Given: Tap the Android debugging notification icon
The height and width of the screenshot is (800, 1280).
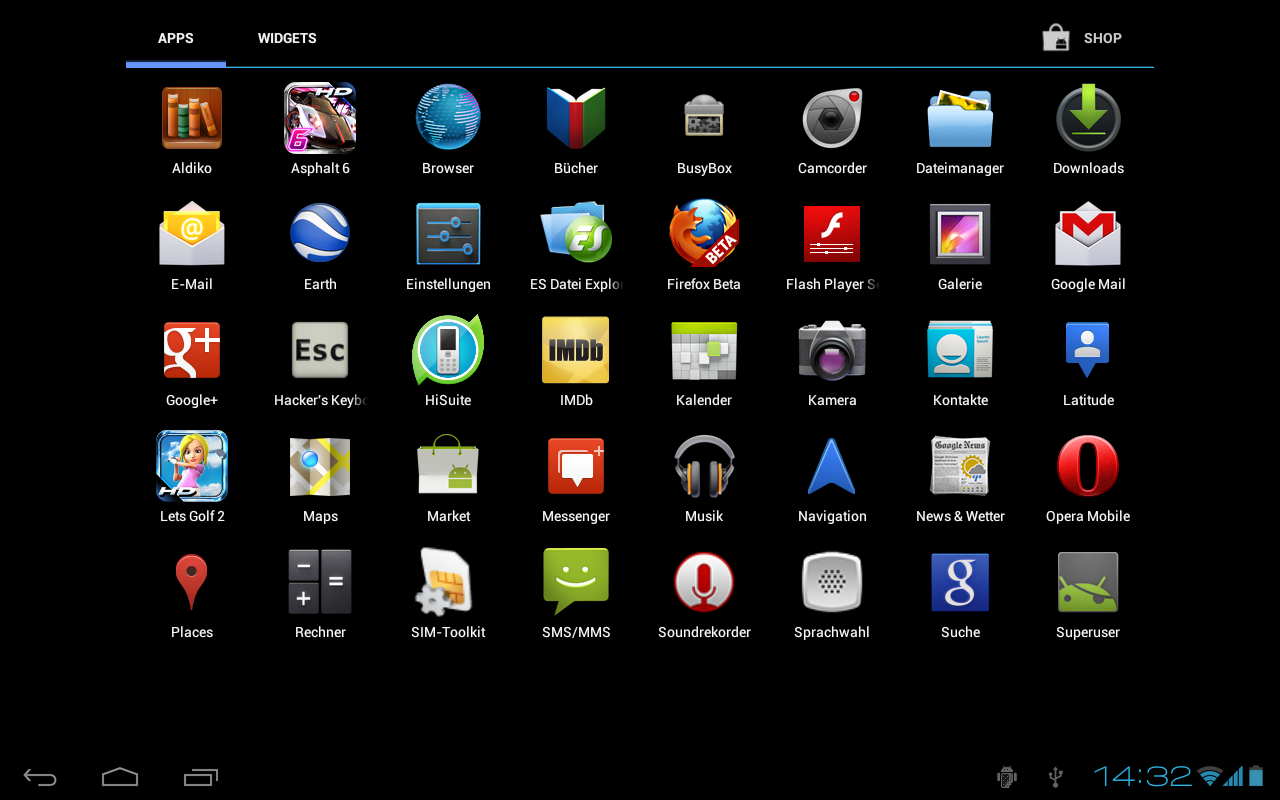Looking at the screenshot, I should pos(1007,776).
